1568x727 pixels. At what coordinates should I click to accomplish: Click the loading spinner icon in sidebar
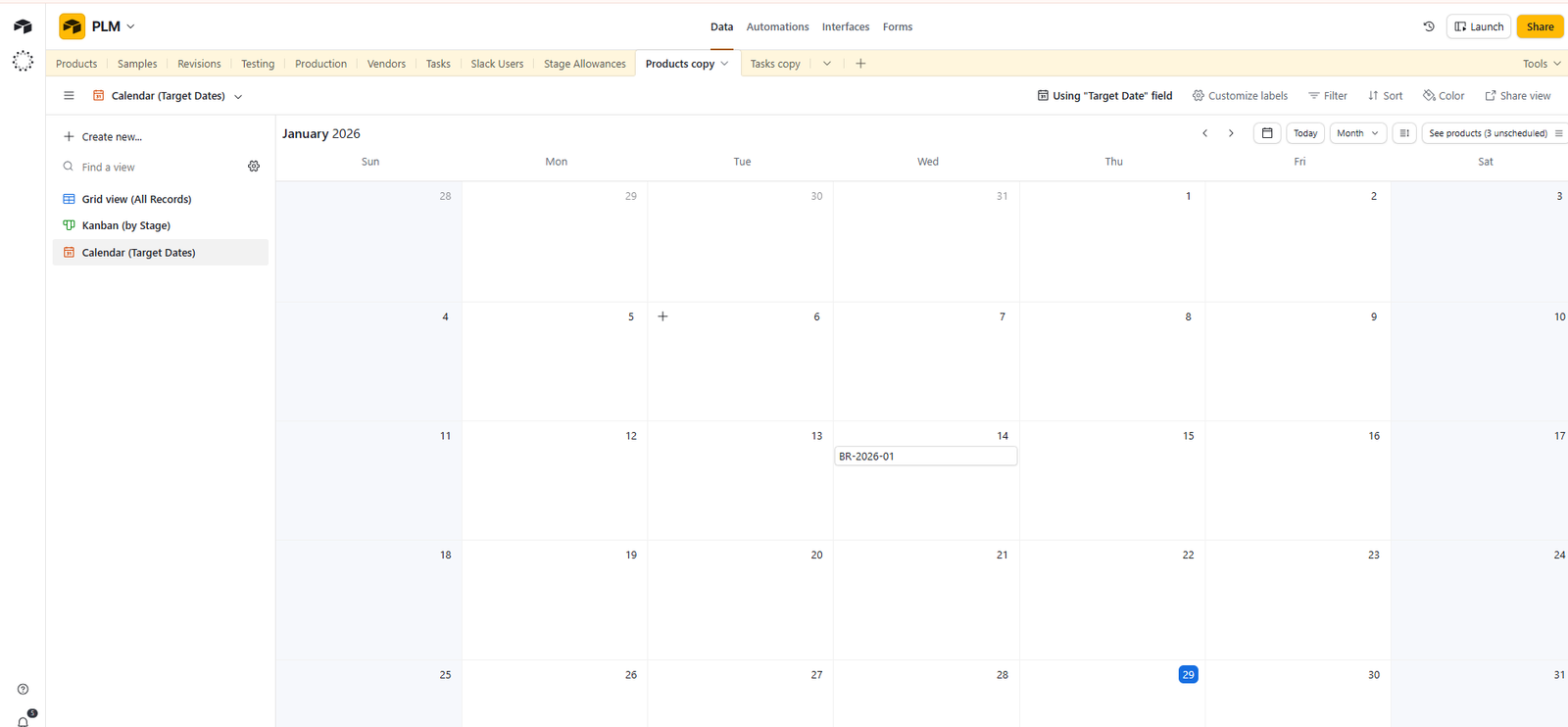(23, 61)
